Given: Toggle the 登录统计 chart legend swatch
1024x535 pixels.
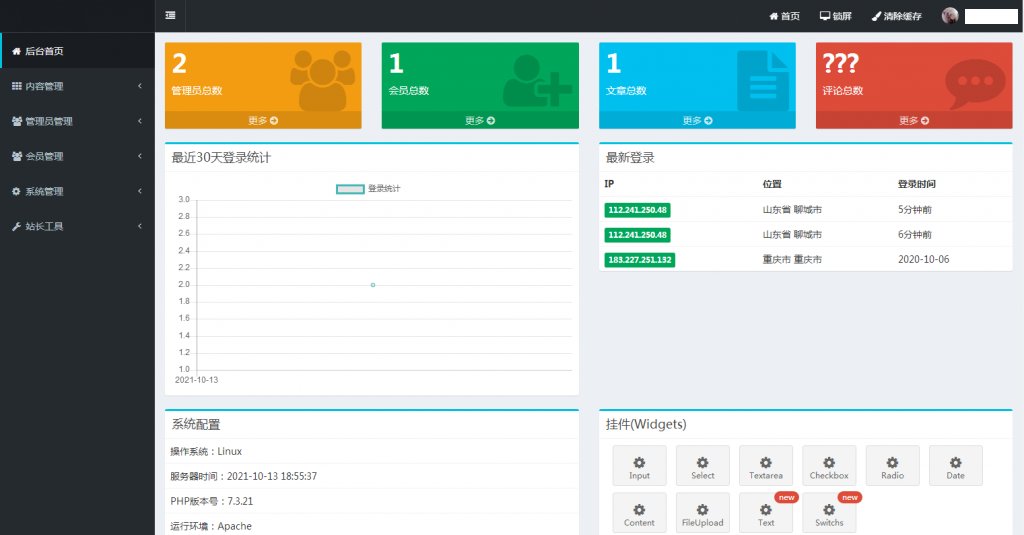Looking at the screenshot, I should 350,188.
